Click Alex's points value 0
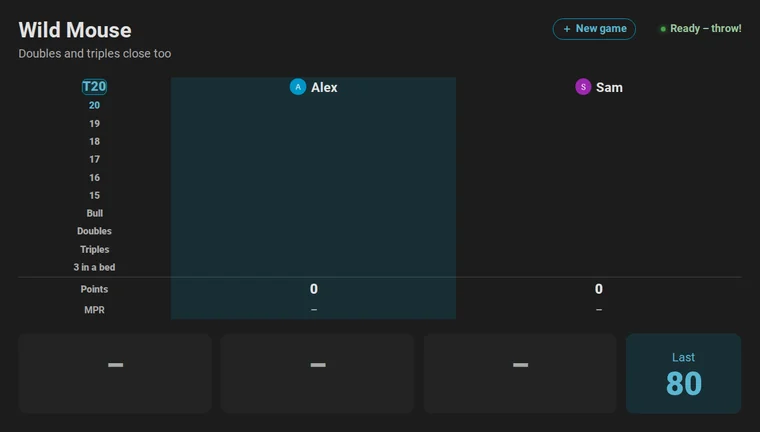760x432 pixels. (314, 289)
